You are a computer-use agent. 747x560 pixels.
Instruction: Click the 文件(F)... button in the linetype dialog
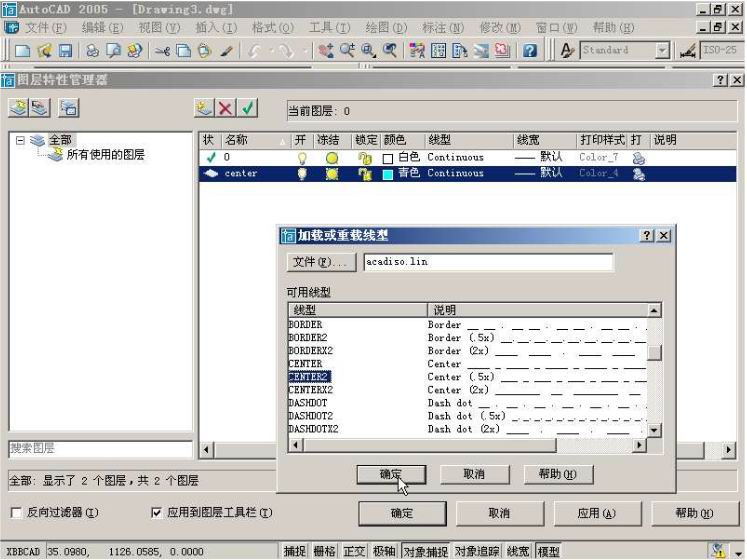(x=322, y=262)
